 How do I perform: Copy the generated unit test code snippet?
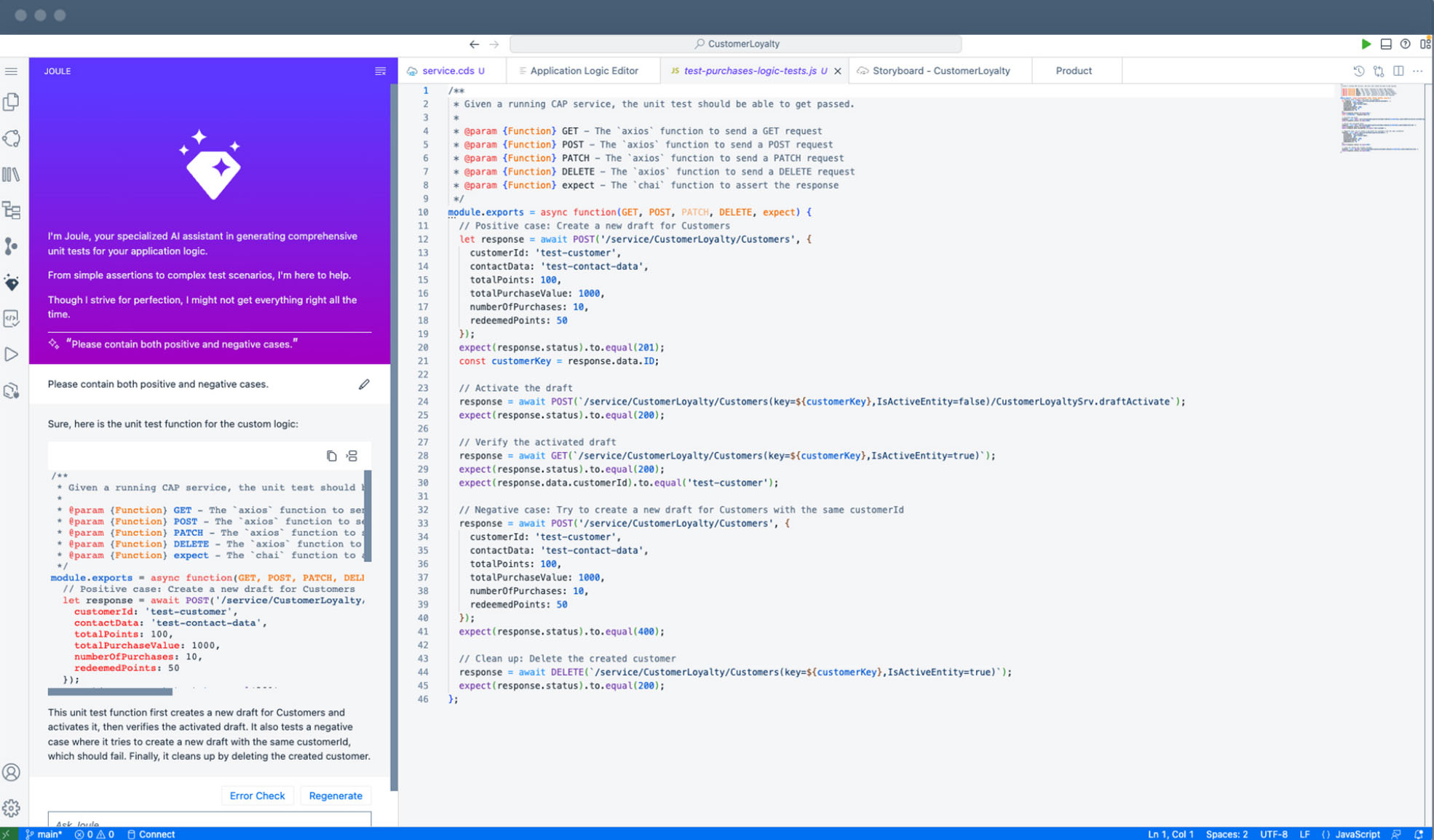coord(332,455)
